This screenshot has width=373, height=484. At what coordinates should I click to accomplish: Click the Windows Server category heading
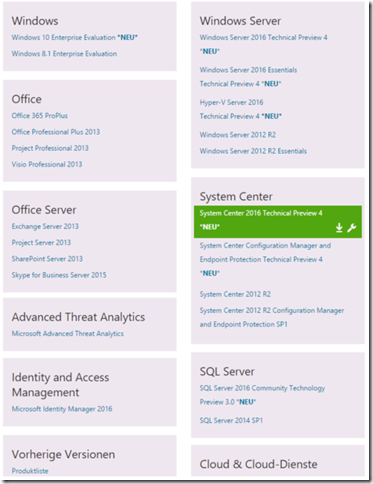[240, 21]
